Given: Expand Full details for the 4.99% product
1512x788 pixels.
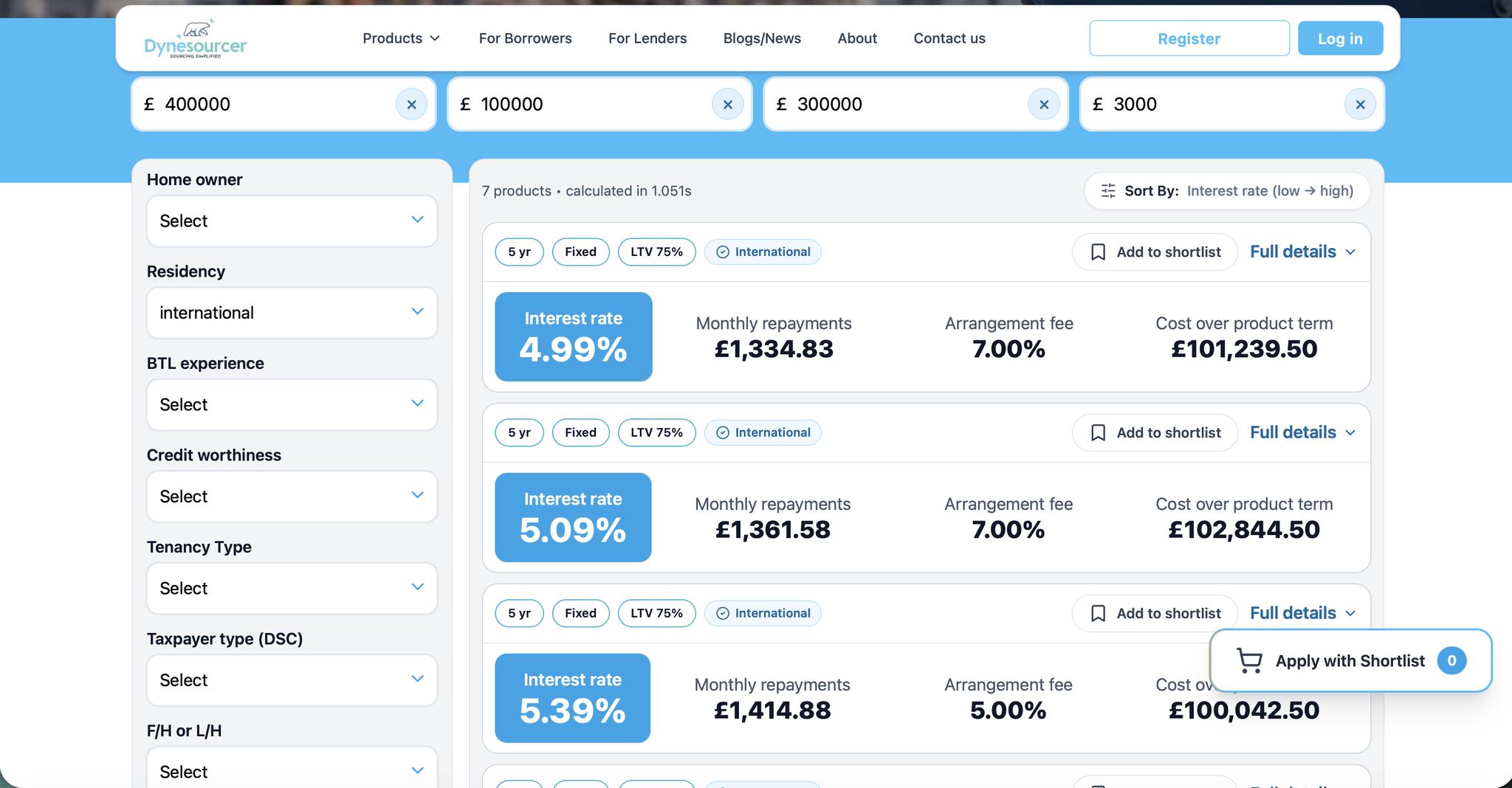Looking at the screenshot, I should (1303, 252).
